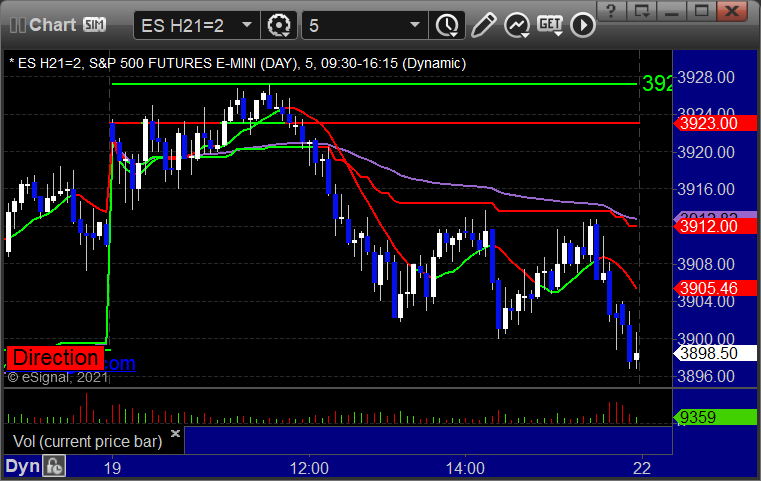Click the 12:00 time axis label
761x481 pixels.
coord(309,468)
